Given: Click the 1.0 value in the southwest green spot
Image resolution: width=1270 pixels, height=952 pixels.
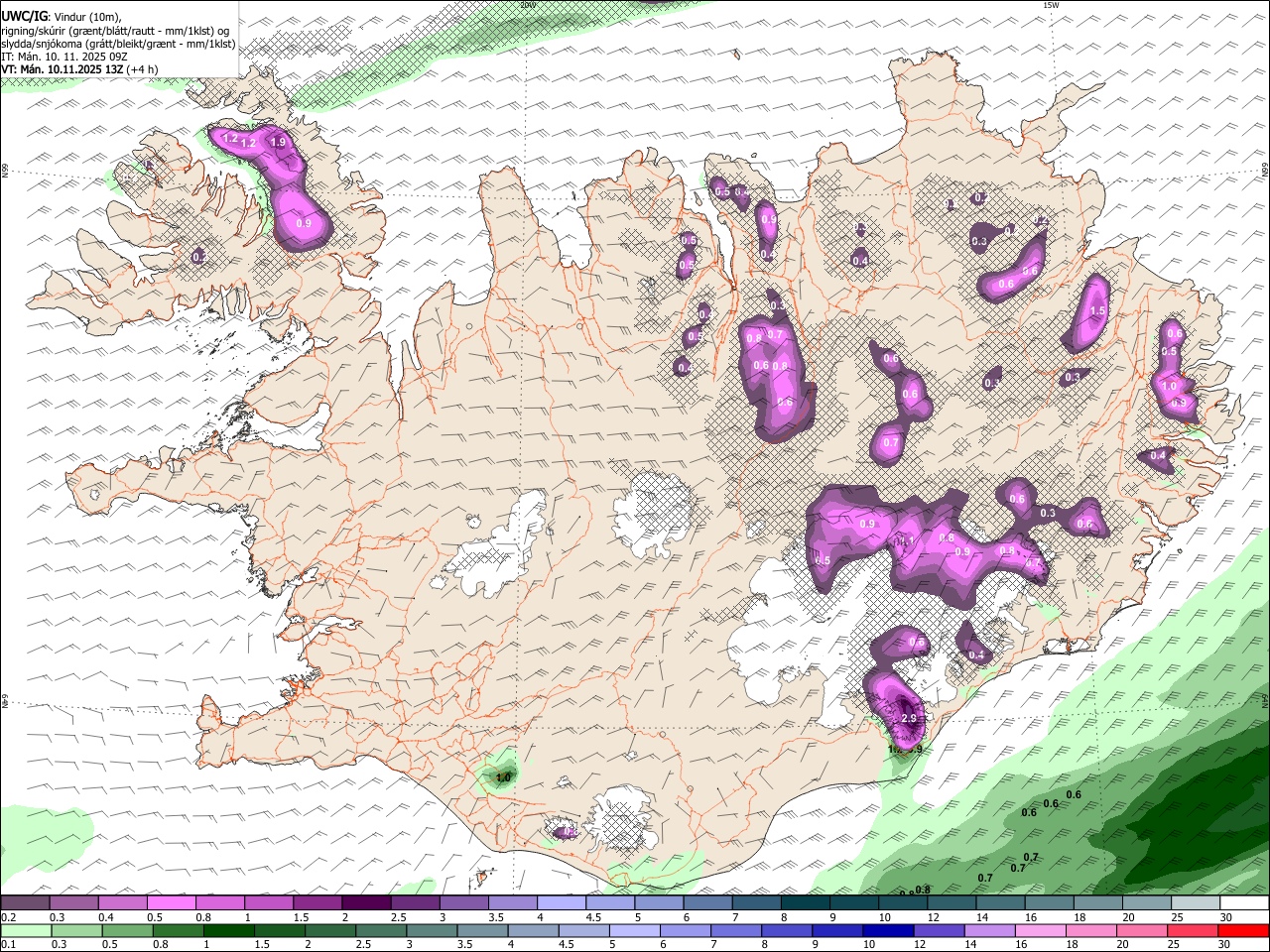Looking at the screenshot, I should click(x=503, y=778).
